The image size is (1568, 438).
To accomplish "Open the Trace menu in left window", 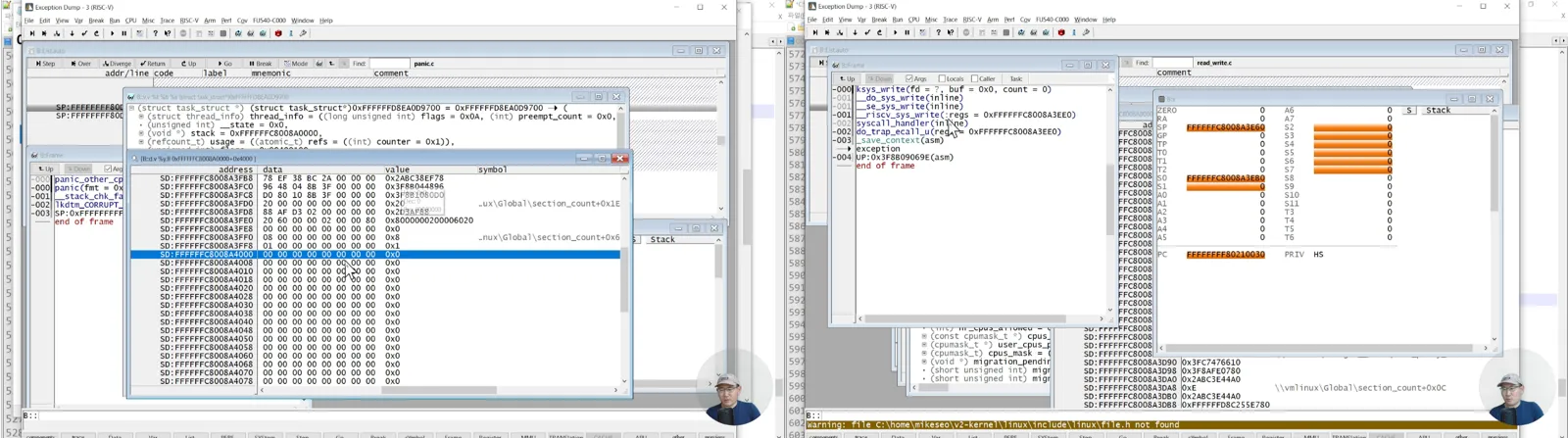I will click(167, 21).
